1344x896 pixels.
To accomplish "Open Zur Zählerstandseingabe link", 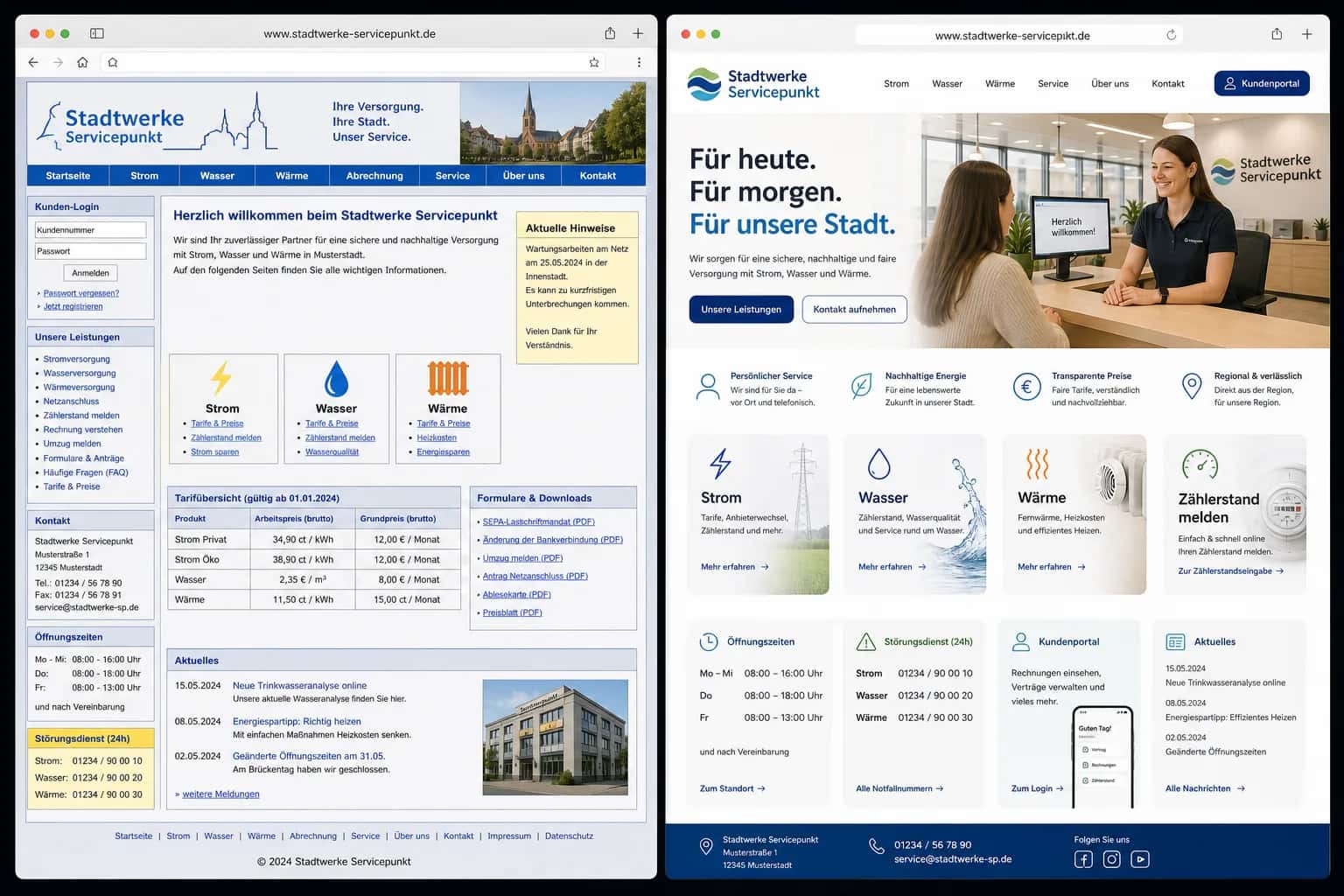I will 1231,571.
